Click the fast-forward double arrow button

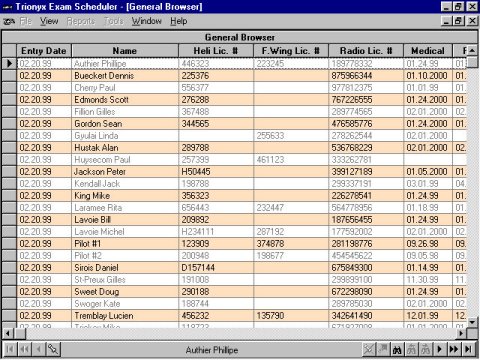pos(454,349)
